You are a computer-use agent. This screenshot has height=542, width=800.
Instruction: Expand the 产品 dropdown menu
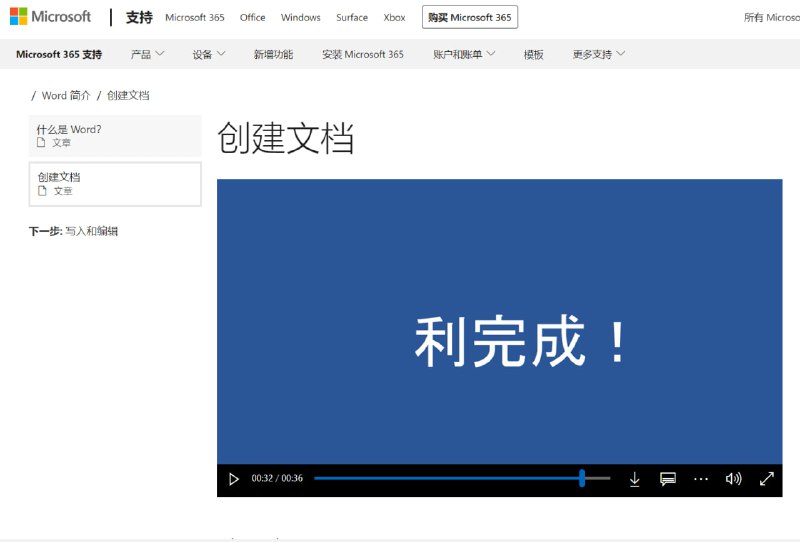(147, 54)
